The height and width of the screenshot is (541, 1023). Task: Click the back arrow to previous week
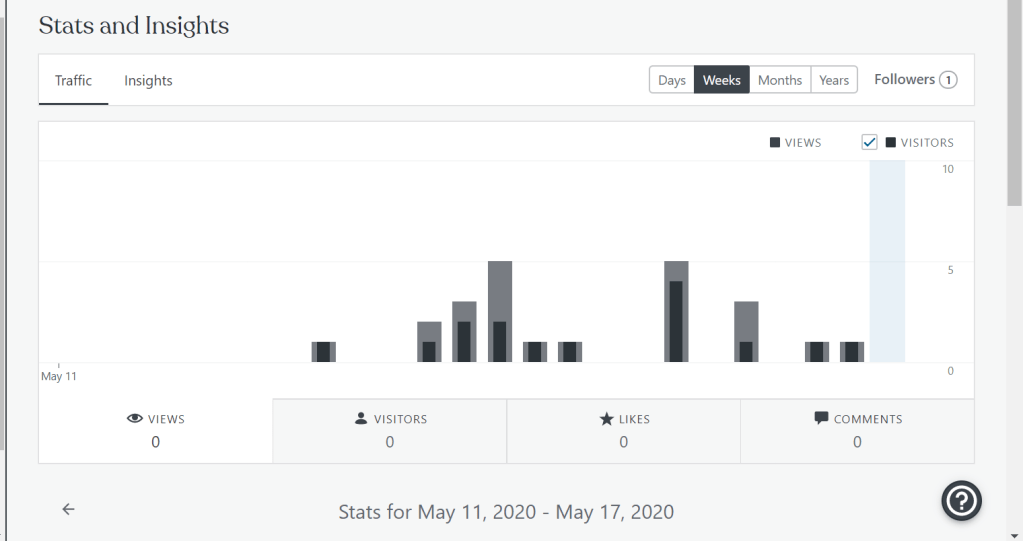(x=68, y=509)
